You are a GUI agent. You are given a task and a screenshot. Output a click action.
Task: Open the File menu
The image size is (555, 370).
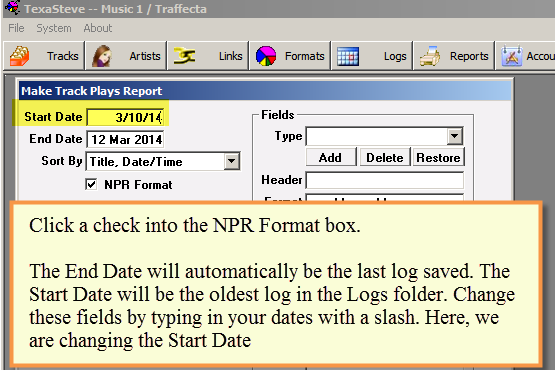(x=16, y=28)
